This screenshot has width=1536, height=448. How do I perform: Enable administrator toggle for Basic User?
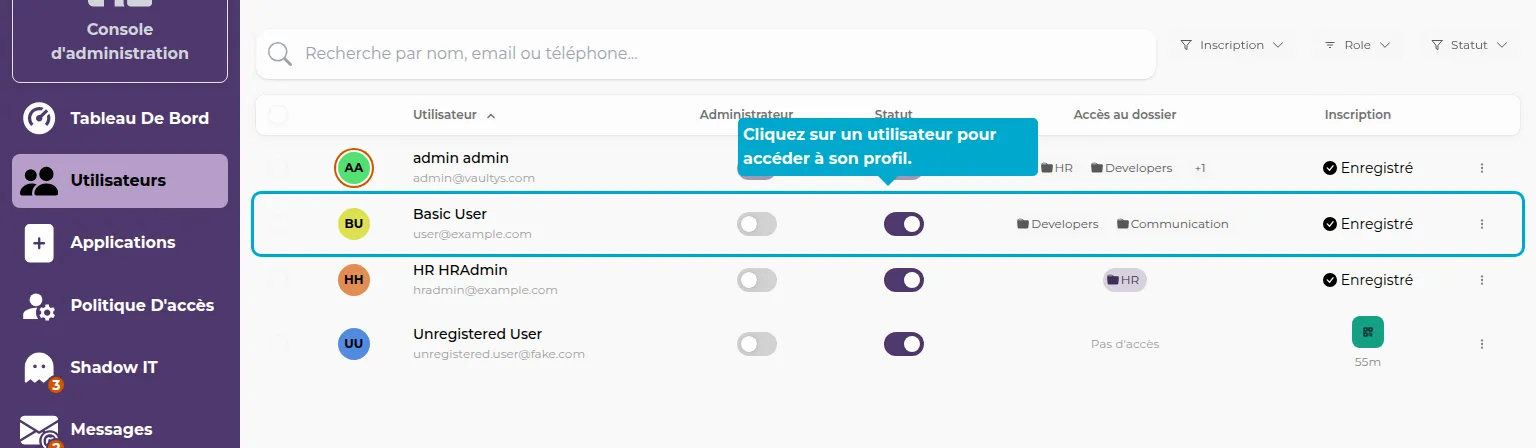point(756,224)
